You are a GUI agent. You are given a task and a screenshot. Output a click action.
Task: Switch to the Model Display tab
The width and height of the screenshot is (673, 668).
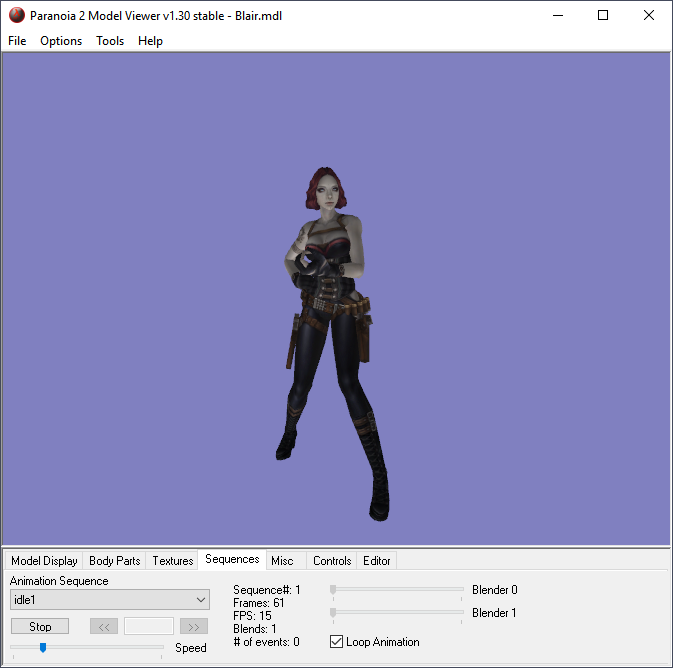tap(44, 561)
